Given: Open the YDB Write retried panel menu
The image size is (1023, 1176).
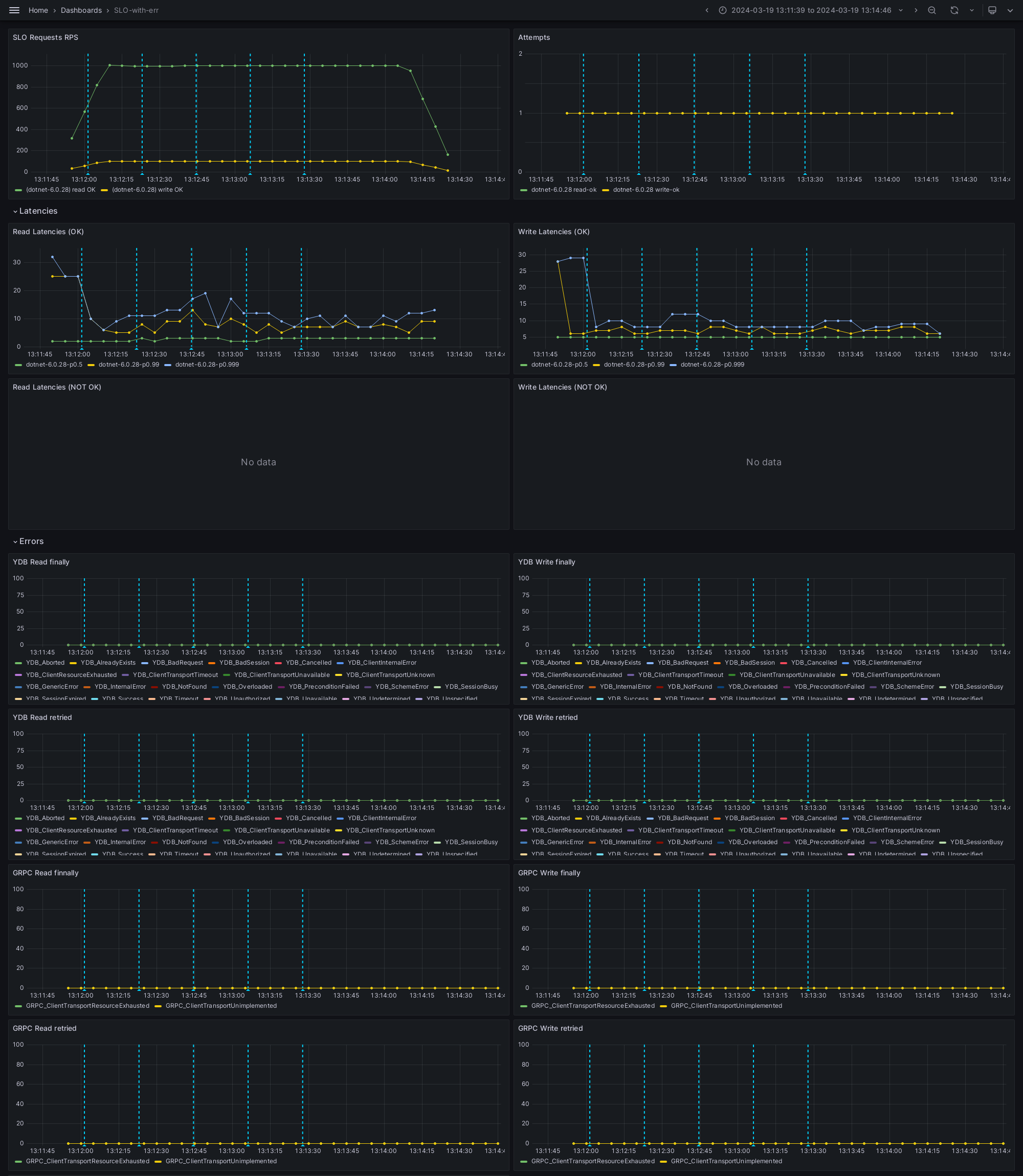Looking at the screenshot, I should 547,717.
